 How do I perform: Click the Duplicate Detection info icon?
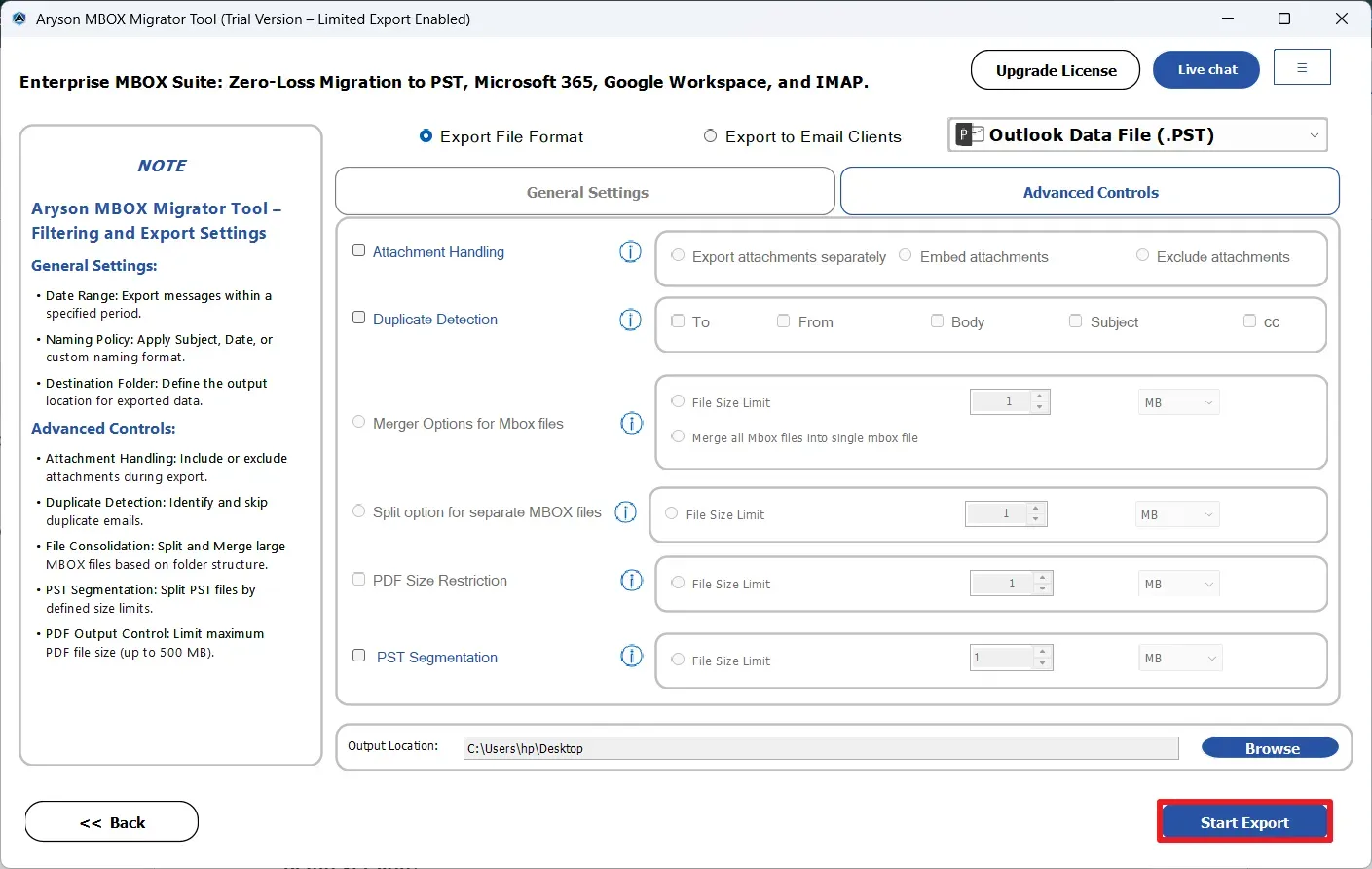coord(631,320)
